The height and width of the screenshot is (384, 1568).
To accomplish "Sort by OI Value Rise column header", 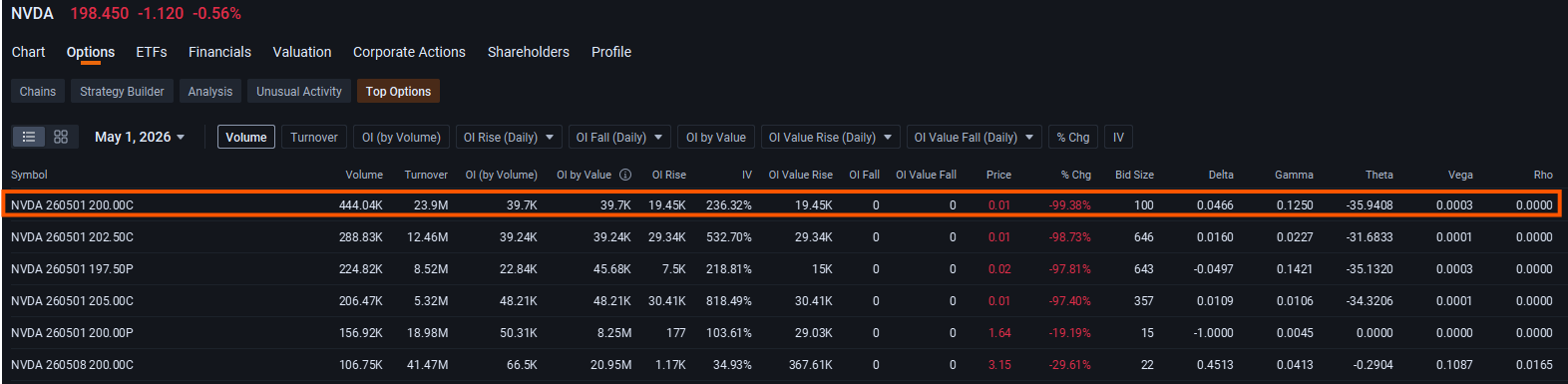I will point(800,175).
